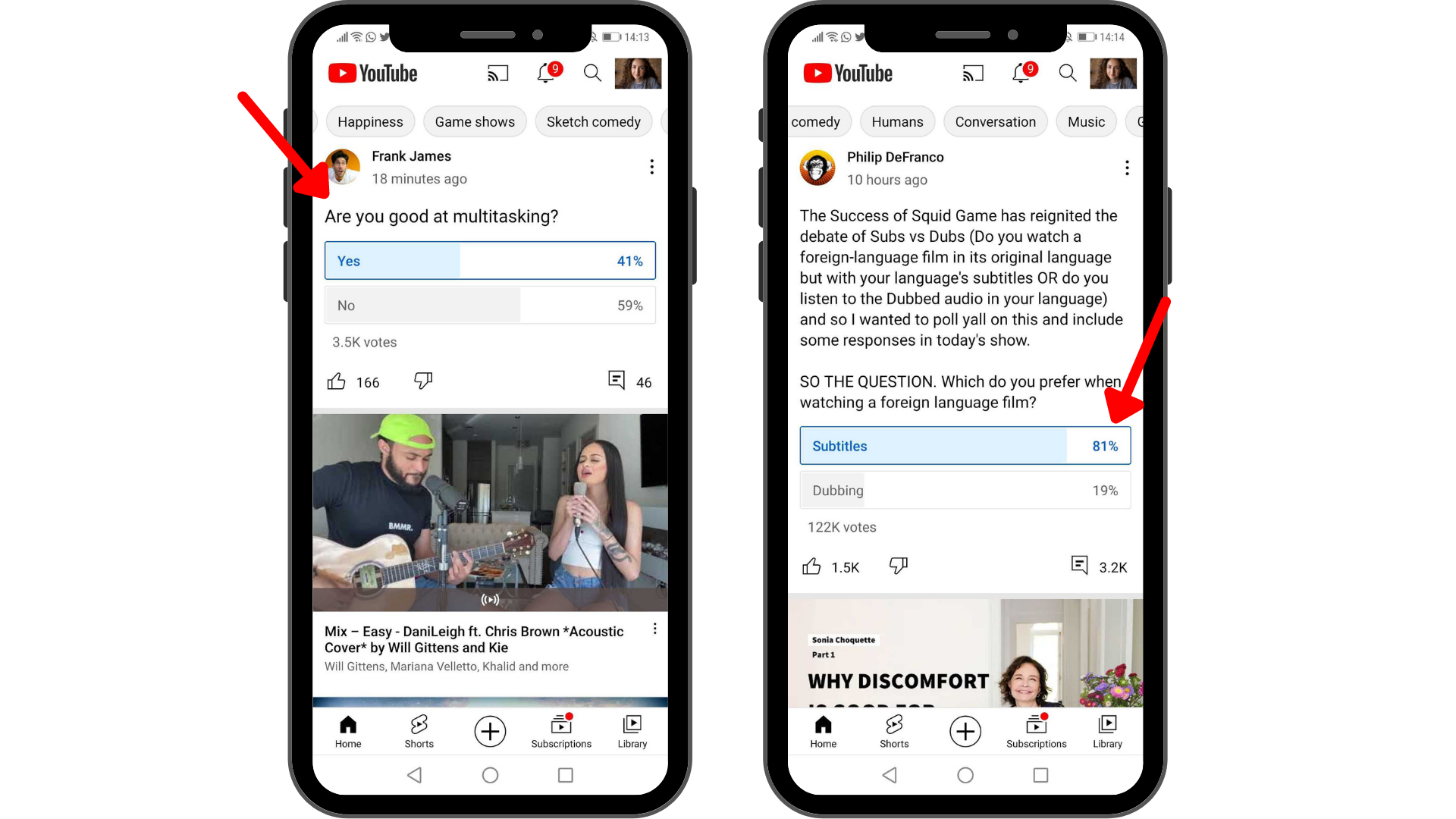Image resolution: width=1456 pixels, height=819 pixels.
Task: Select No in Frank James multitasking poll
Action: (490, 305)
